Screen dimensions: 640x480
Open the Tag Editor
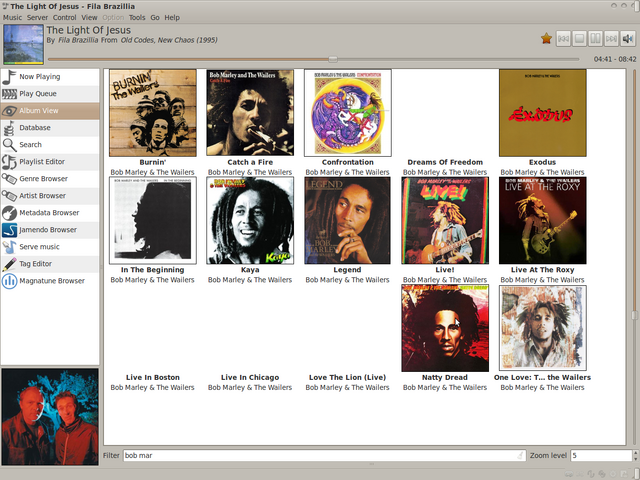pyautogui.click(x=50, y=264)
